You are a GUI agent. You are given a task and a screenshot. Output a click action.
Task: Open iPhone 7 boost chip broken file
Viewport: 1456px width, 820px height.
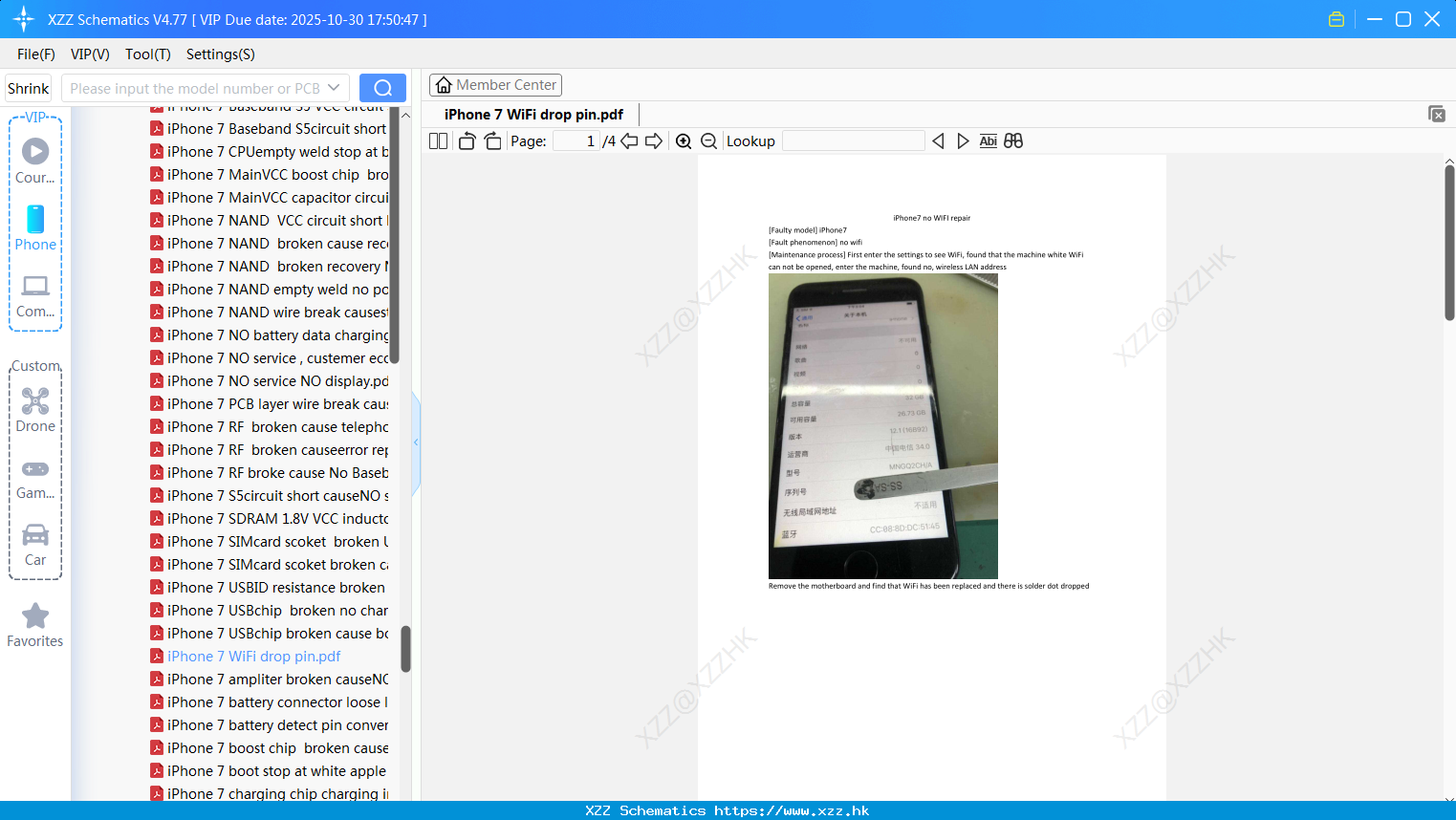269,747
